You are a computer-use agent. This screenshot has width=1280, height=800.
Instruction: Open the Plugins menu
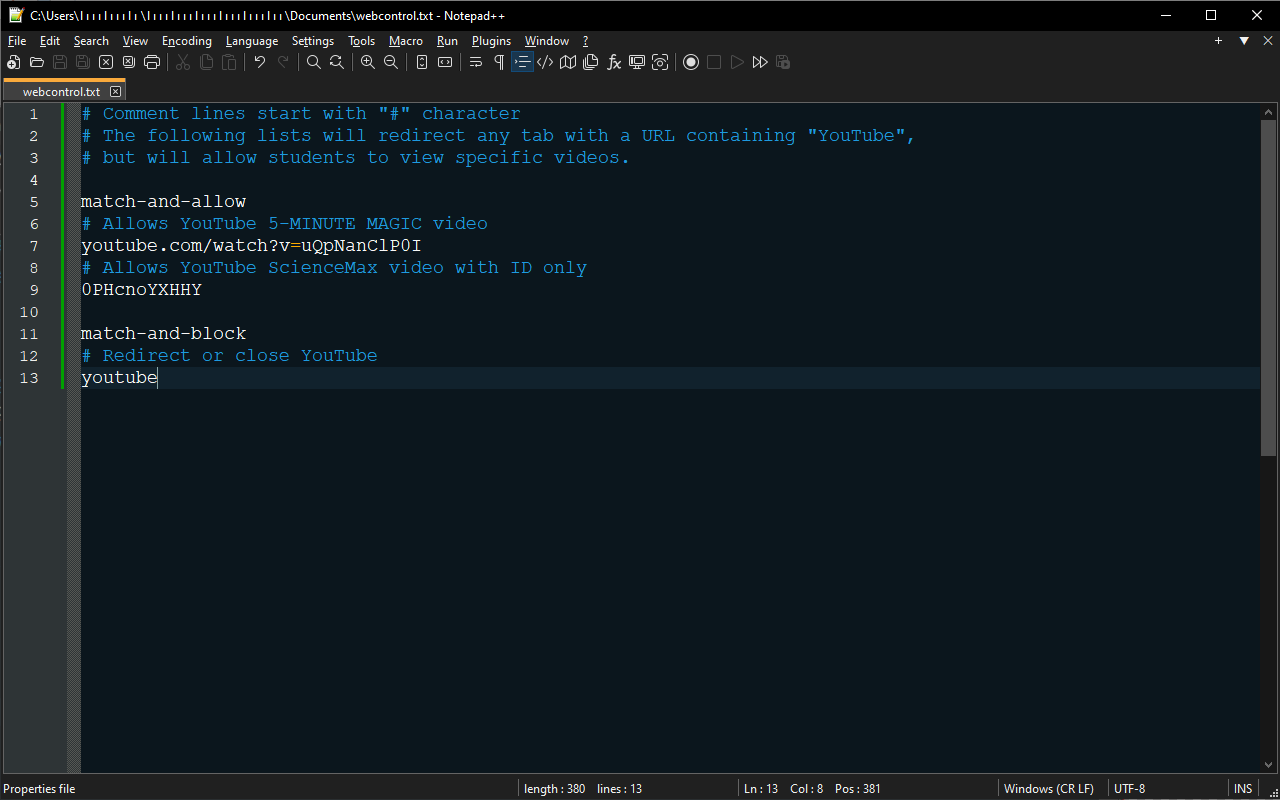point(491,41)
